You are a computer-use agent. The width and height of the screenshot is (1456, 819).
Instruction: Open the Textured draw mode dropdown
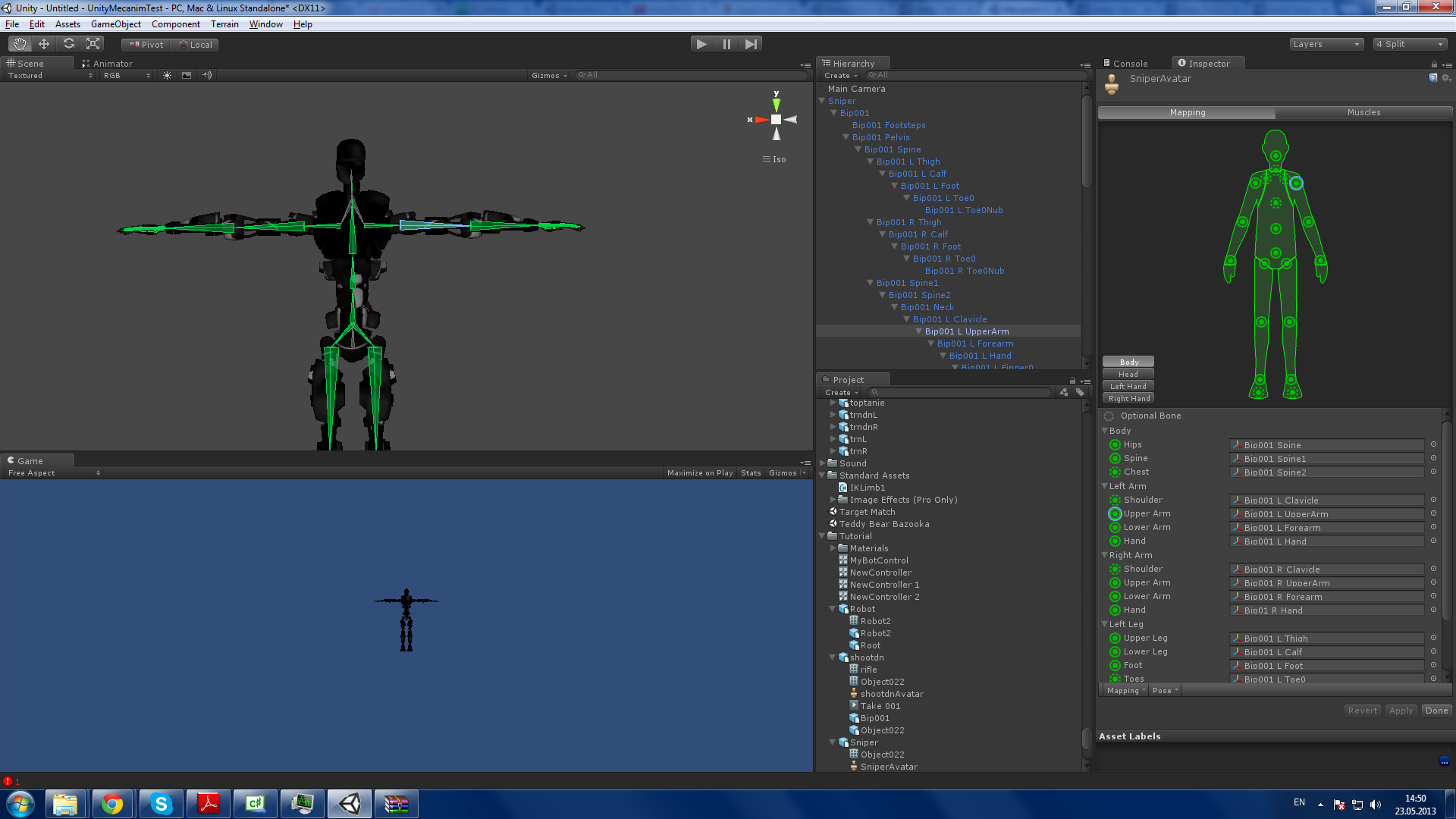pos(50,76)
